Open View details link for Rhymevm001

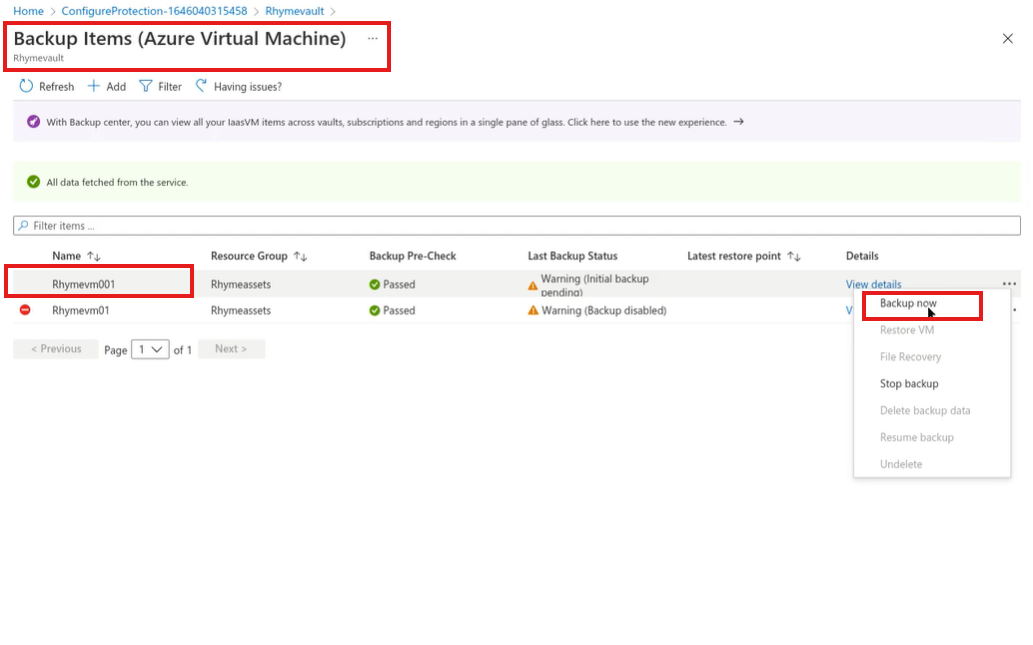[873, 285]
